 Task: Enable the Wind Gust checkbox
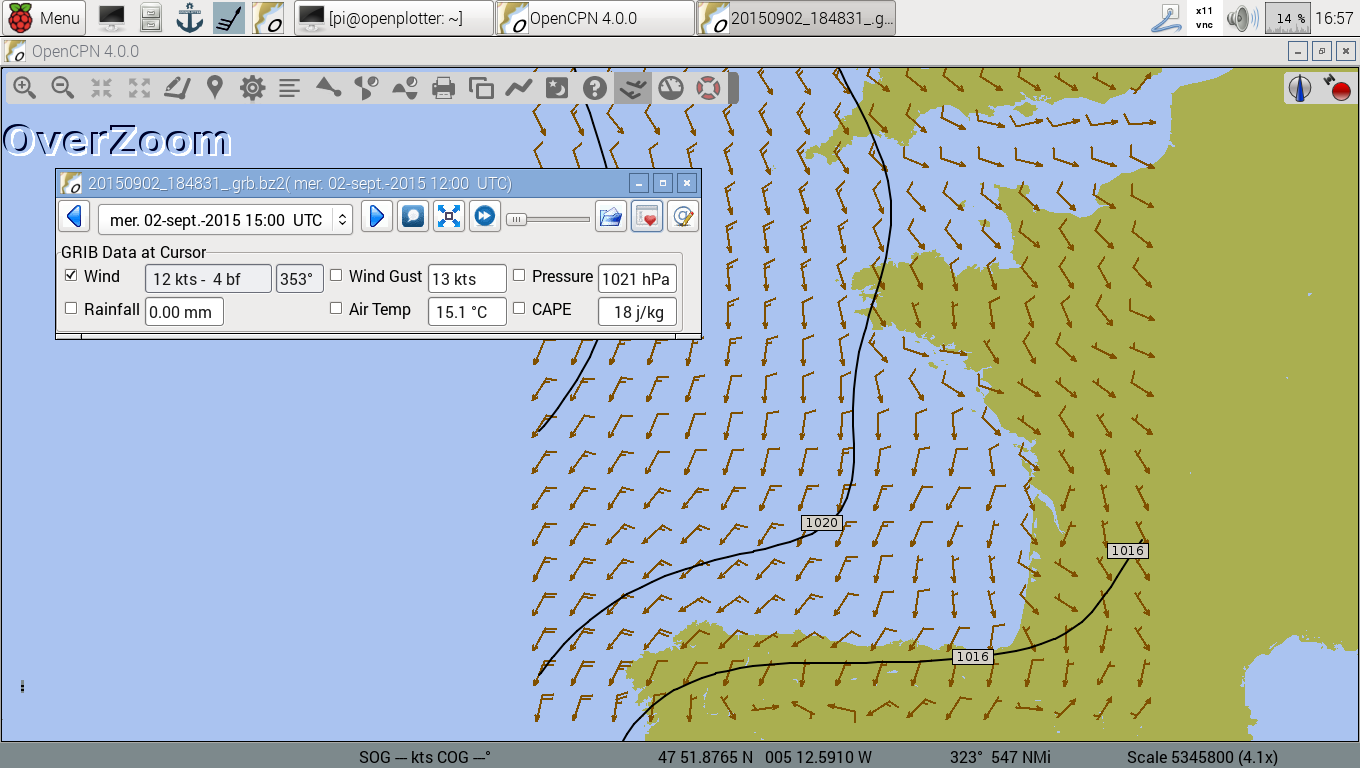pos(336,275)
